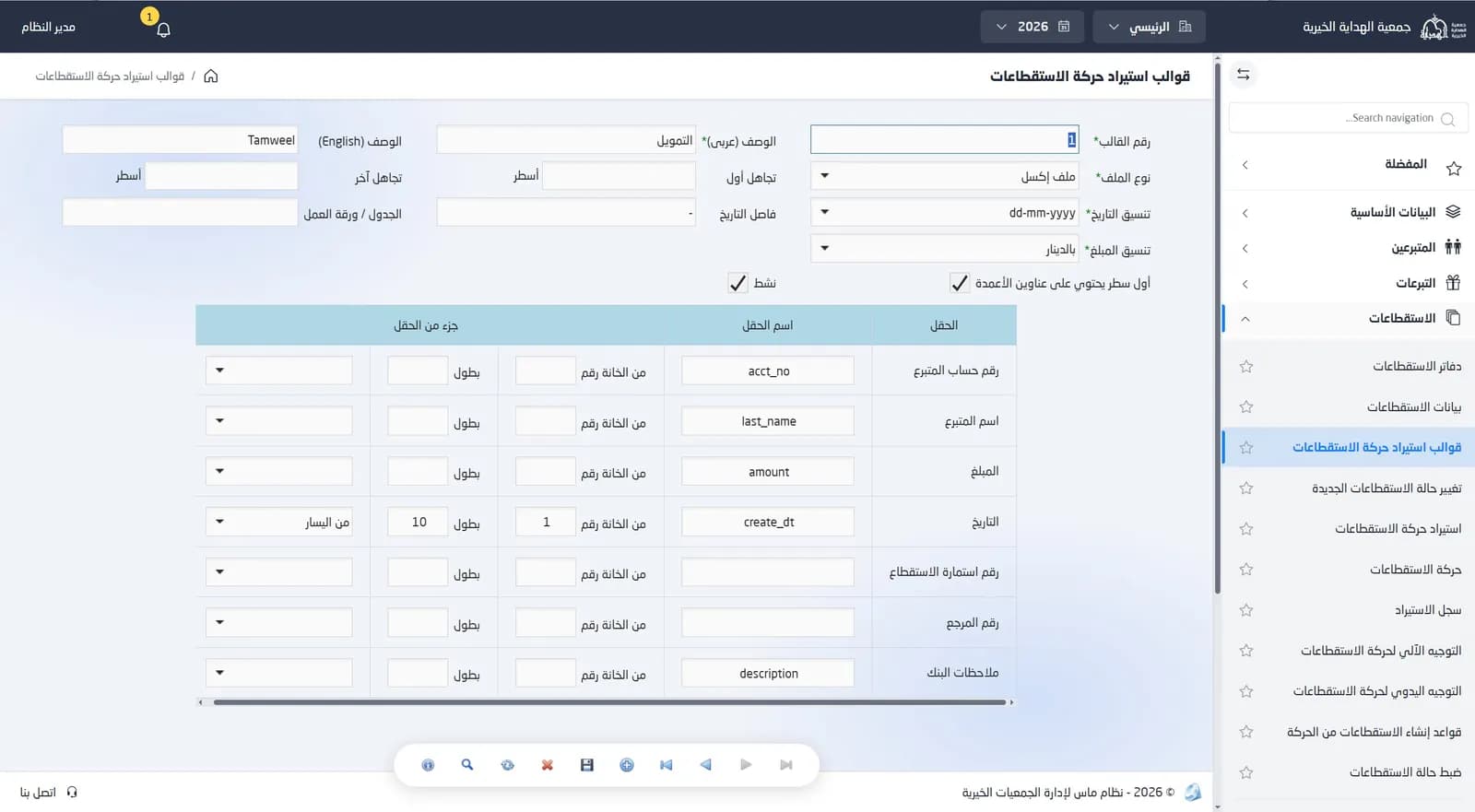Image resolution: width=1475 pixels, height=812 pixels.
Task: Go to last record skip-forward icon
Action: (x=786, y=765)
